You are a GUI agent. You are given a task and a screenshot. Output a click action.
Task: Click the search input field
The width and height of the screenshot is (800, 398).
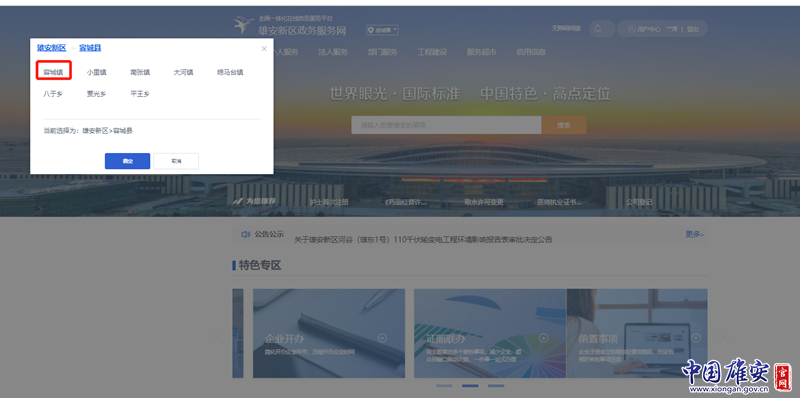[446, 125]
